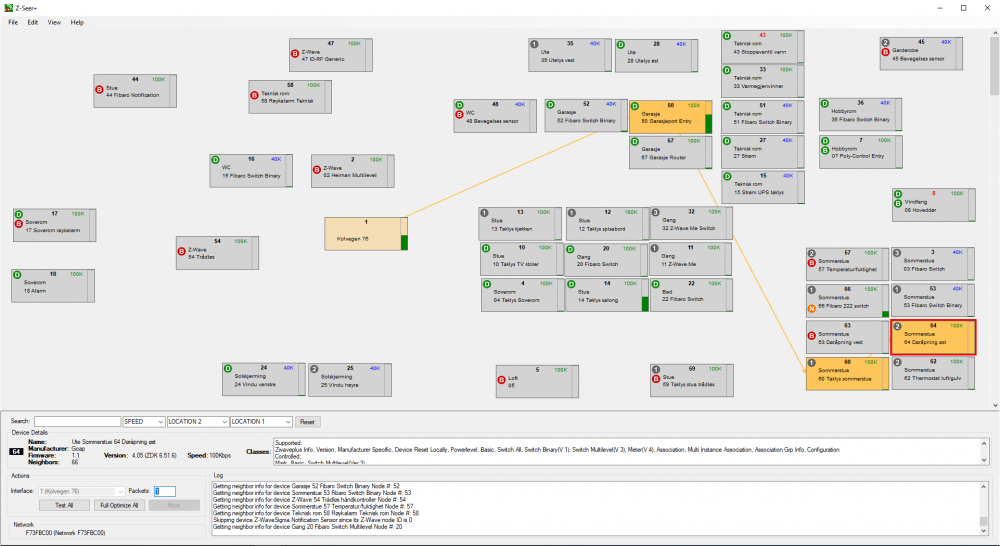Click the red B badge on Heiman Multilevel node

click(317, 170)
